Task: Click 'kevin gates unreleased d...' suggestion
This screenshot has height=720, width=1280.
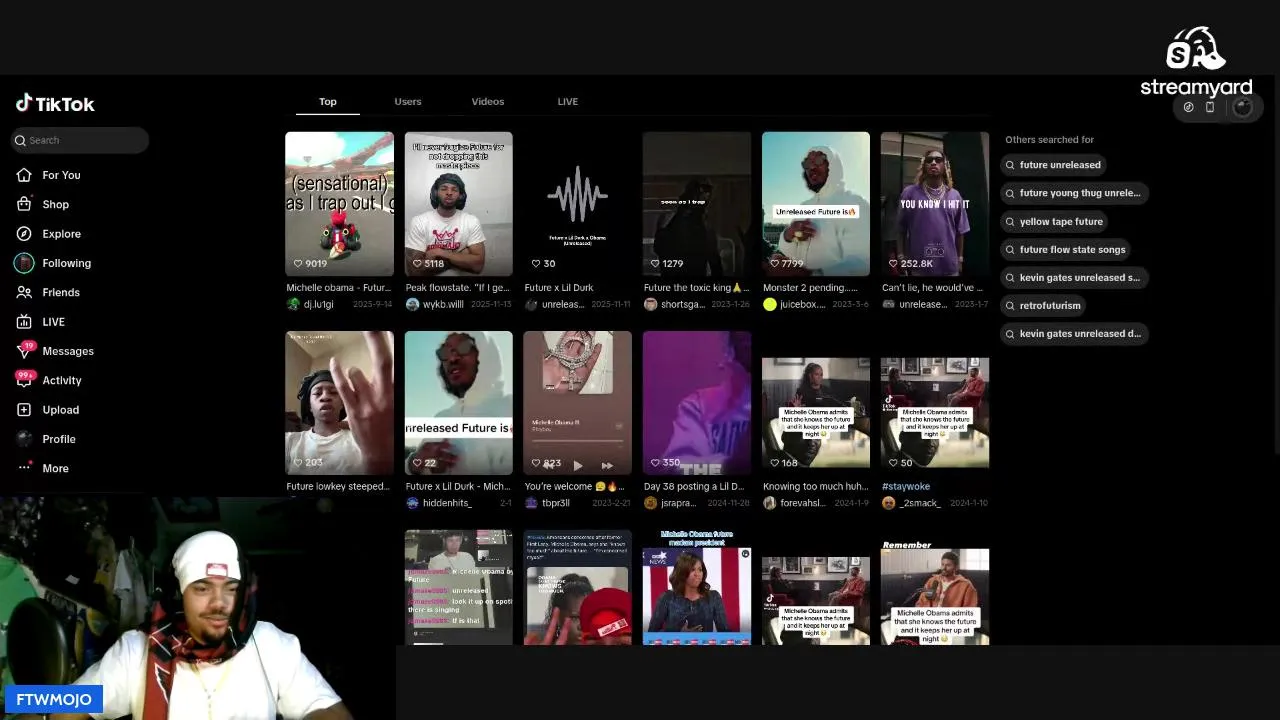Action: [1073, 333]
